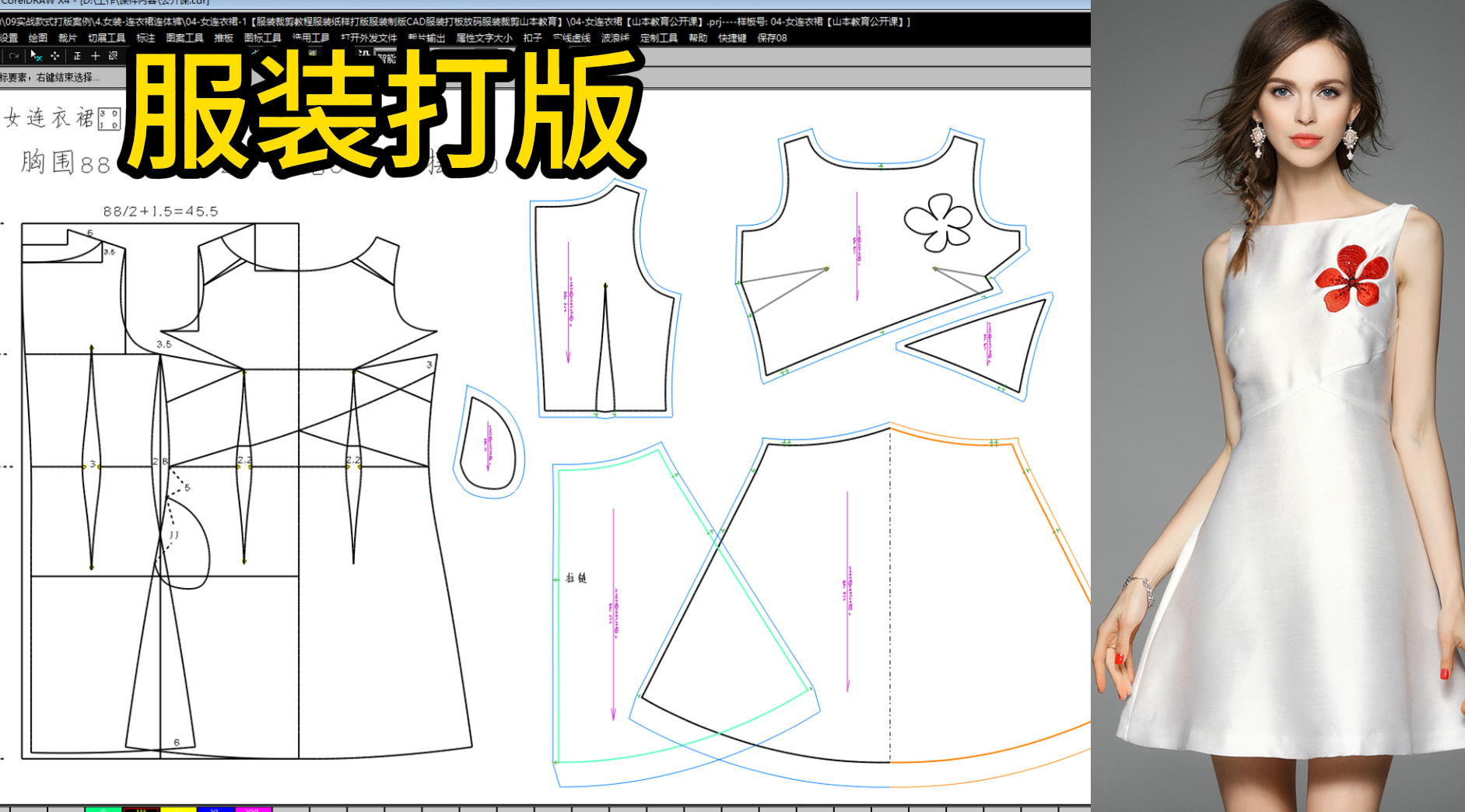Image resolution: width=1465 pixels, height=812 pixels.
Task: Select the blue XL size swatch
Action: 216,809
